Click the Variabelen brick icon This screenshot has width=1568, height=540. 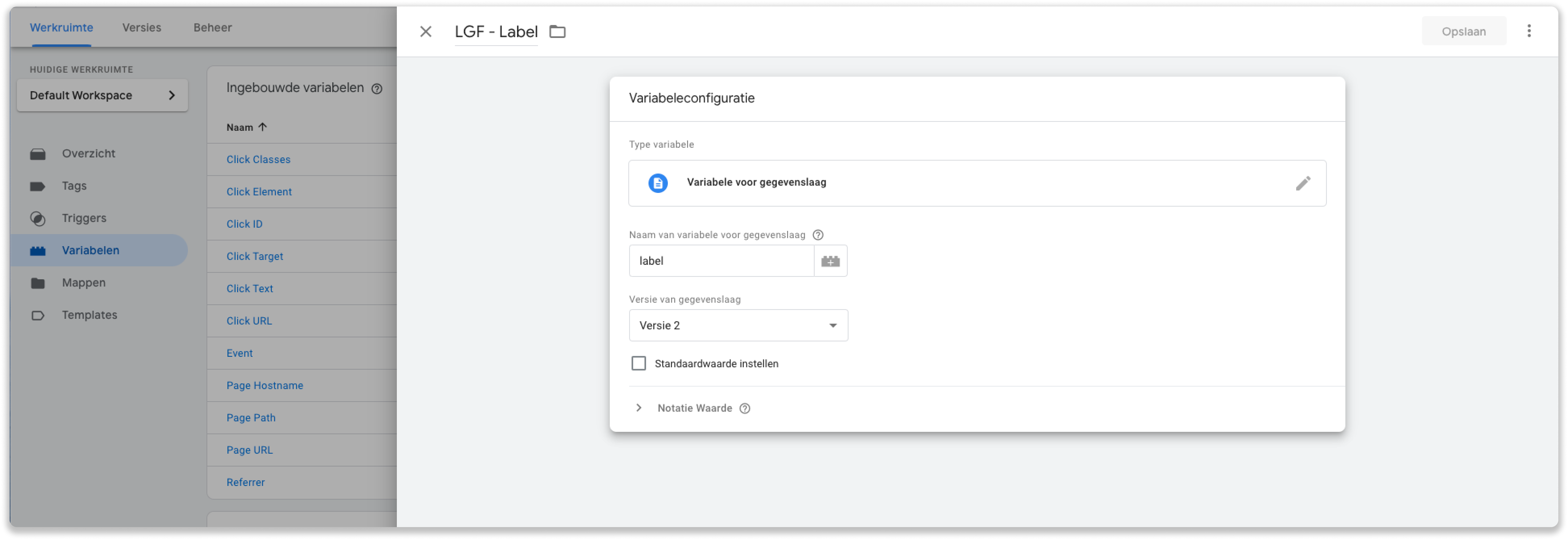pyautogui.click(x=38, y=251)
